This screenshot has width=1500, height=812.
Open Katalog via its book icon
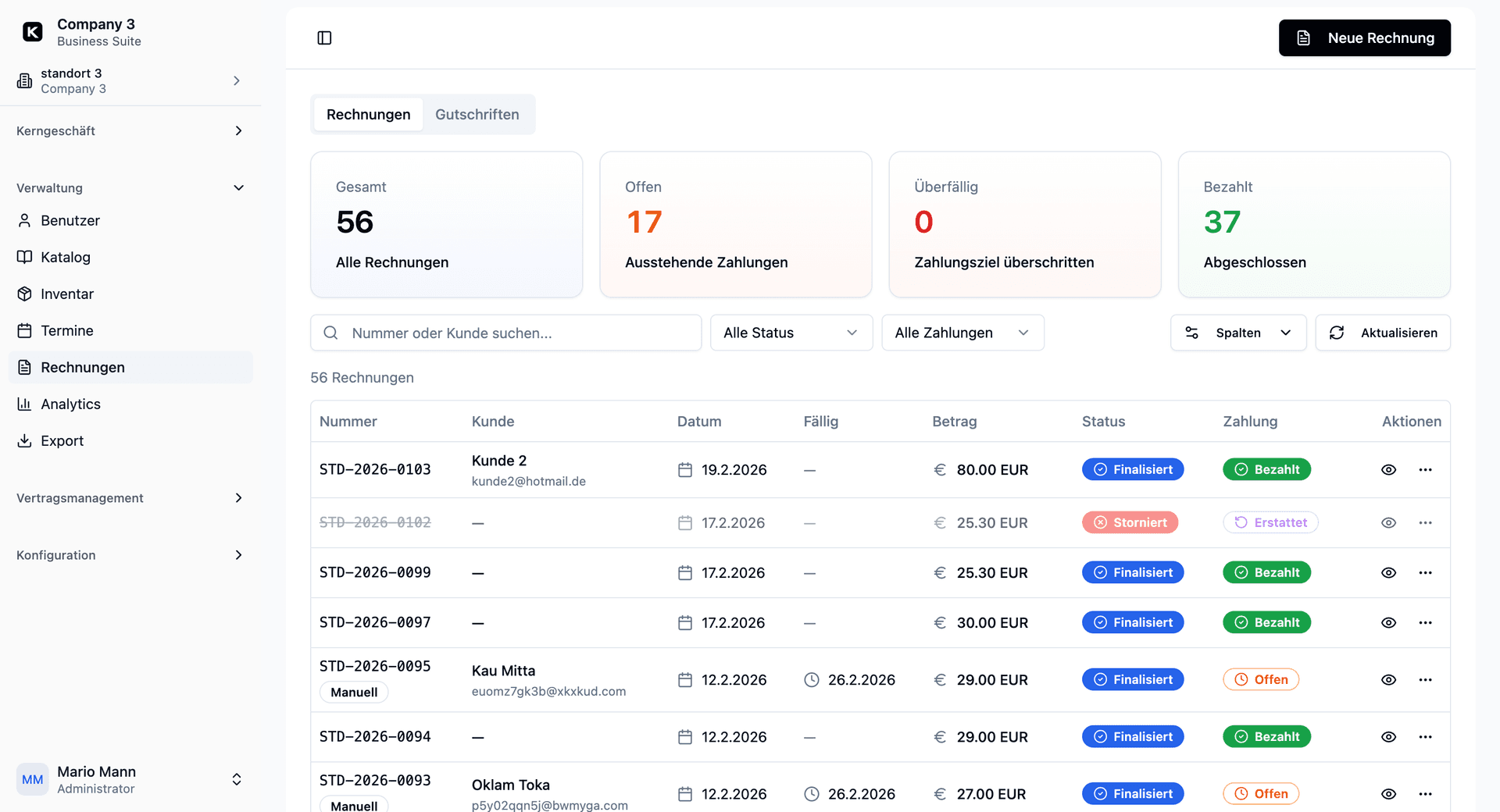(25, 258)
